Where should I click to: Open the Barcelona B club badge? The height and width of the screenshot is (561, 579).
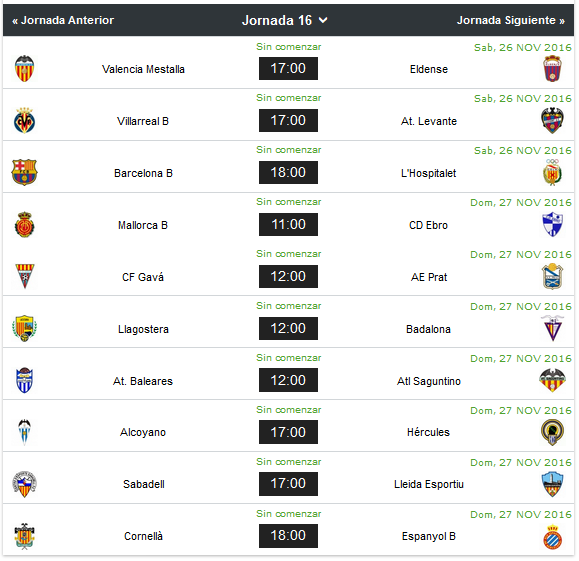(24, 172)
